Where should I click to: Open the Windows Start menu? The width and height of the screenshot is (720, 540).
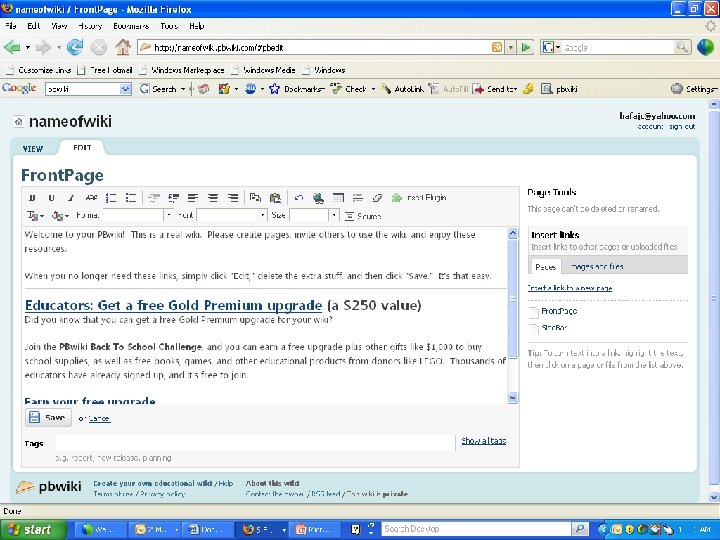point(32,529)
